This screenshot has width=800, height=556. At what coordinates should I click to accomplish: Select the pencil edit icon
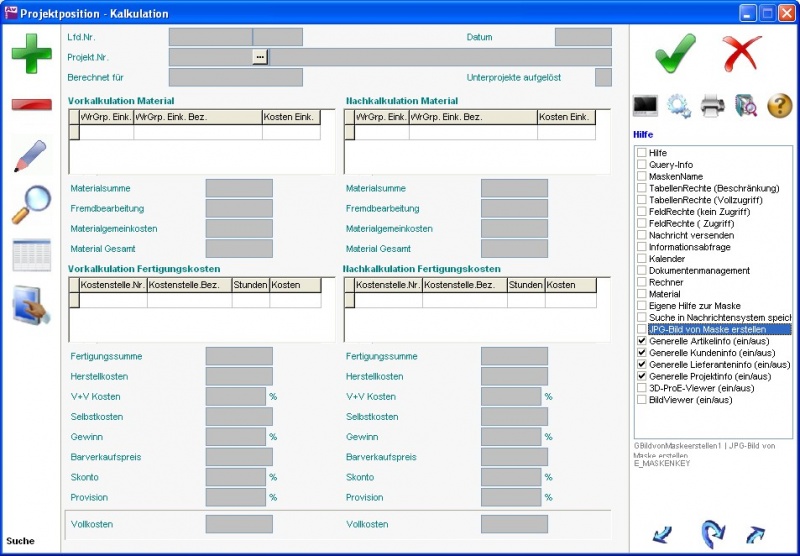[x=31, y=157]
